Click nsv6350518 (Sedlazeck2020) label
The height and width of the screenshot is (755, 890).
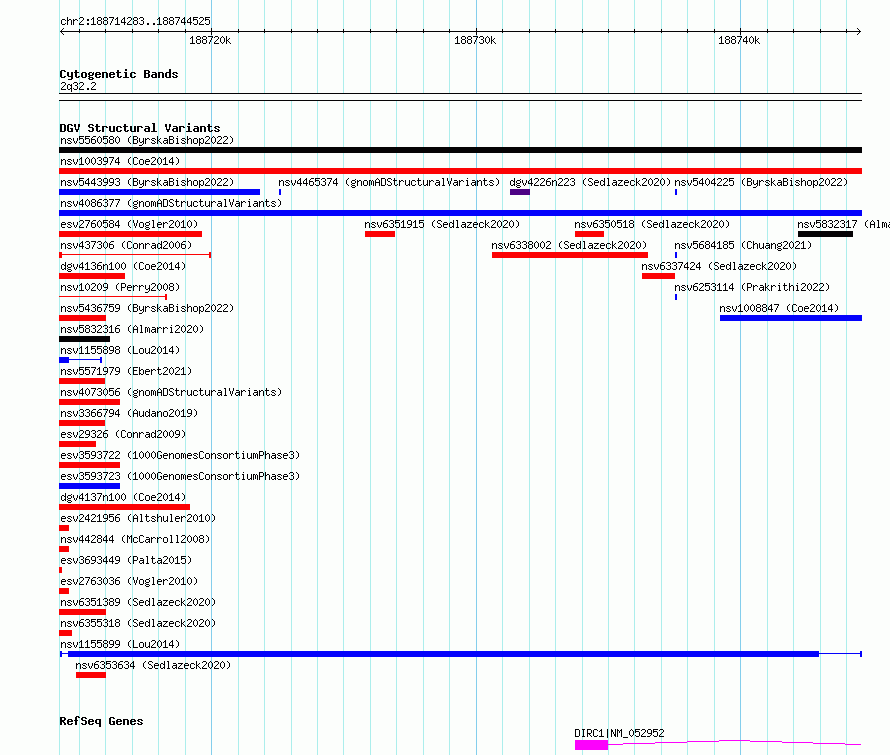coord(652,224)
